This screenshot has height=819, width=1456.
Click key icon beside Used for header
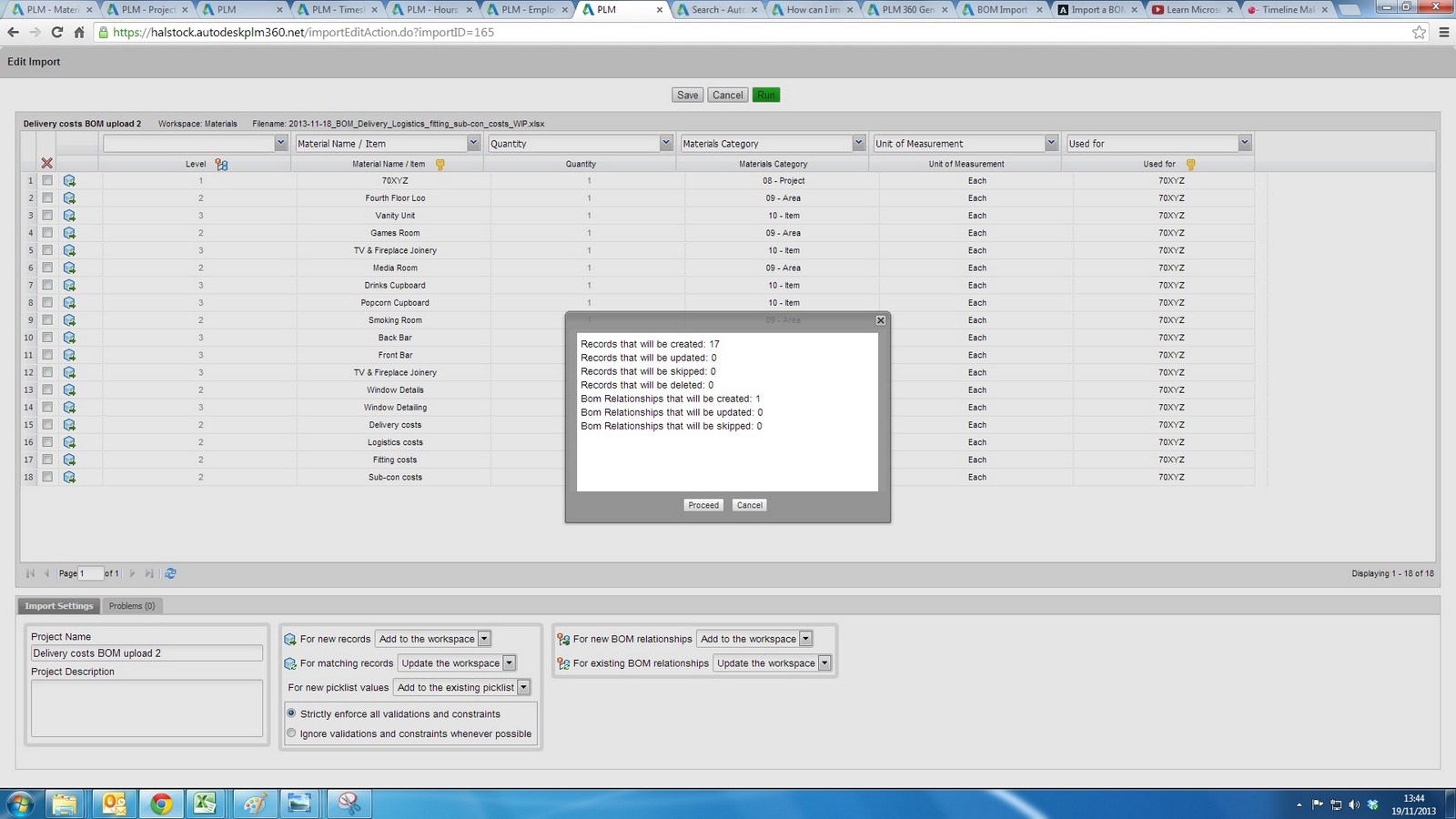[x=1190, y=165]
